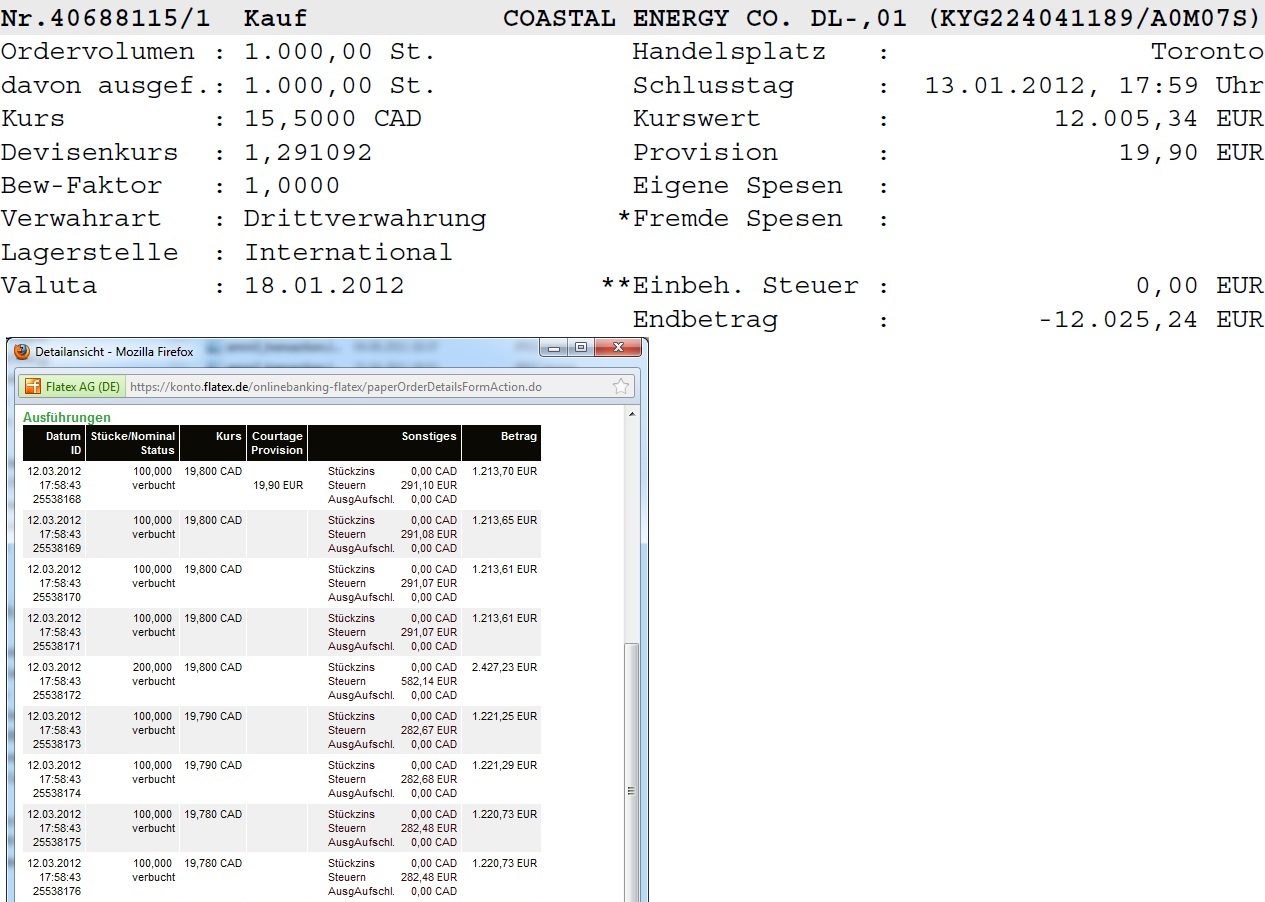Click the Datum ID column header
The width and height of the screenshot is (1265, 902).
pos(54,443)
